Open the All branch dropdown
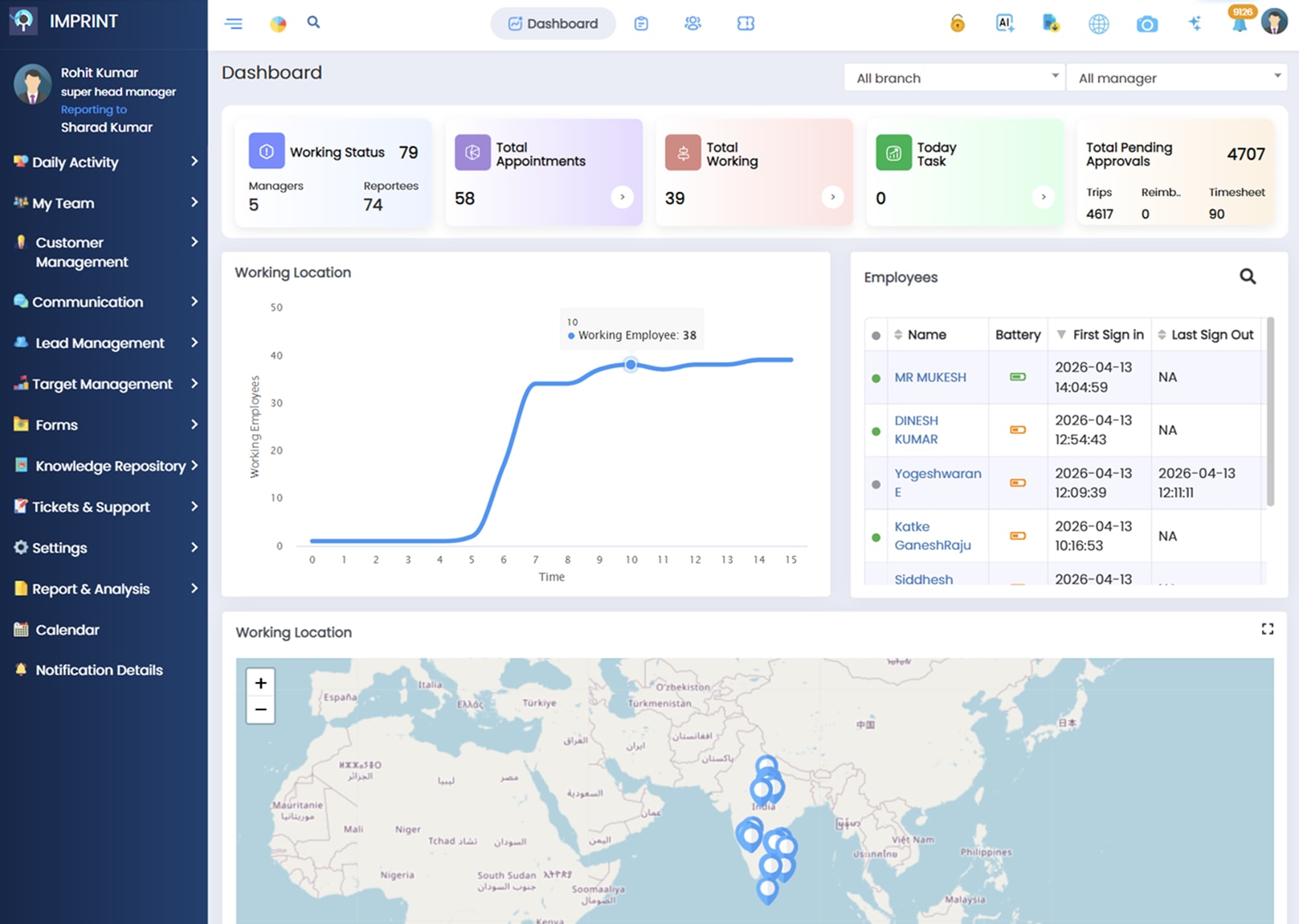This screenshot has width=1299, height=924. 954,78
